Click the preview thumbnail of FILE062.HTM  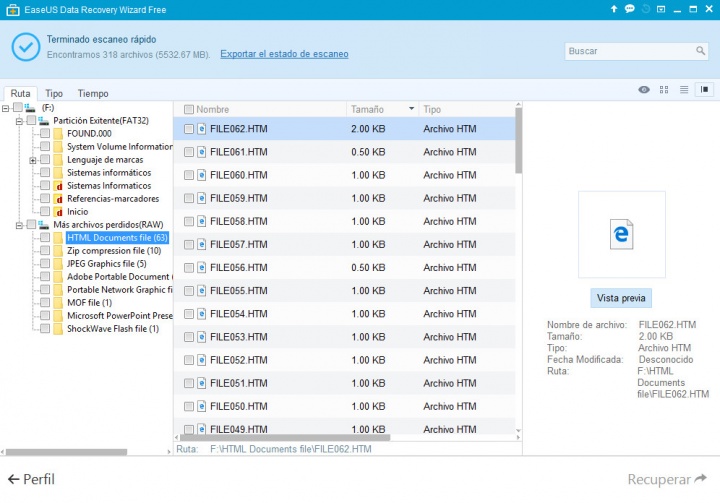coord(622,234)
